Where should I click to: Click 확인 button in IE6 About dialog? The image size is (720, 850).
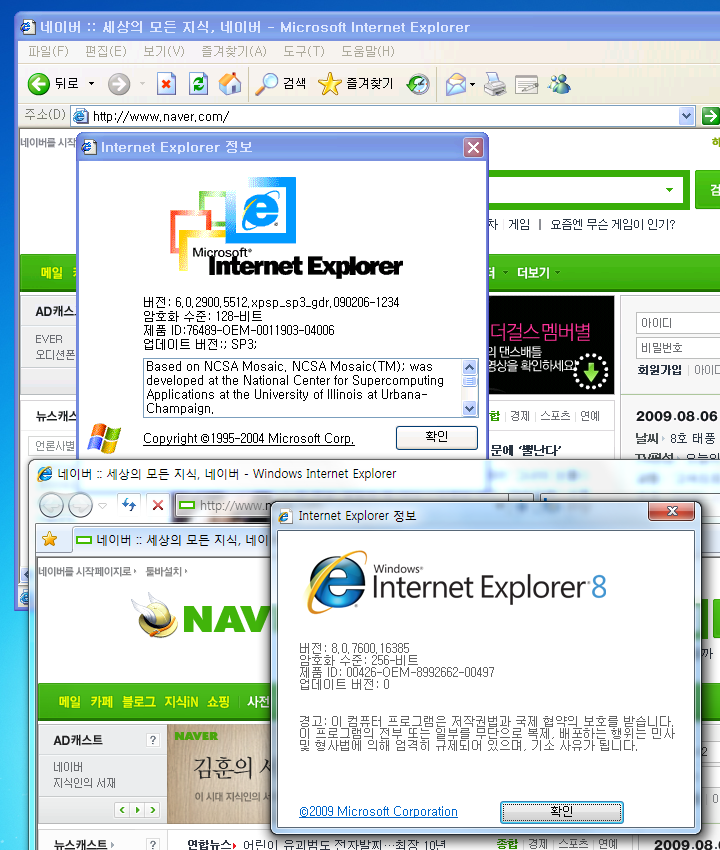[x=436, y=437]
